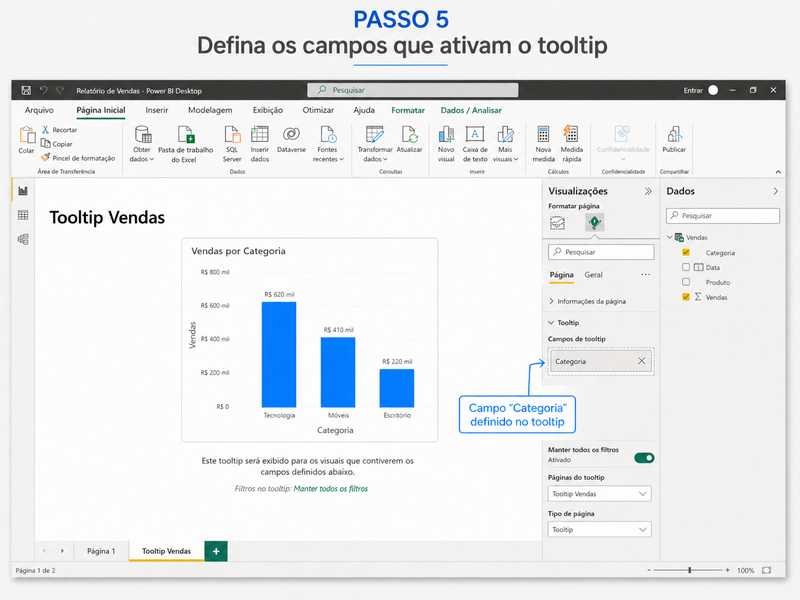Open the Tipo de página dropdown
The width and height of the screenshot is (800, 600).
pyautogui.click(x=598, y=529)
